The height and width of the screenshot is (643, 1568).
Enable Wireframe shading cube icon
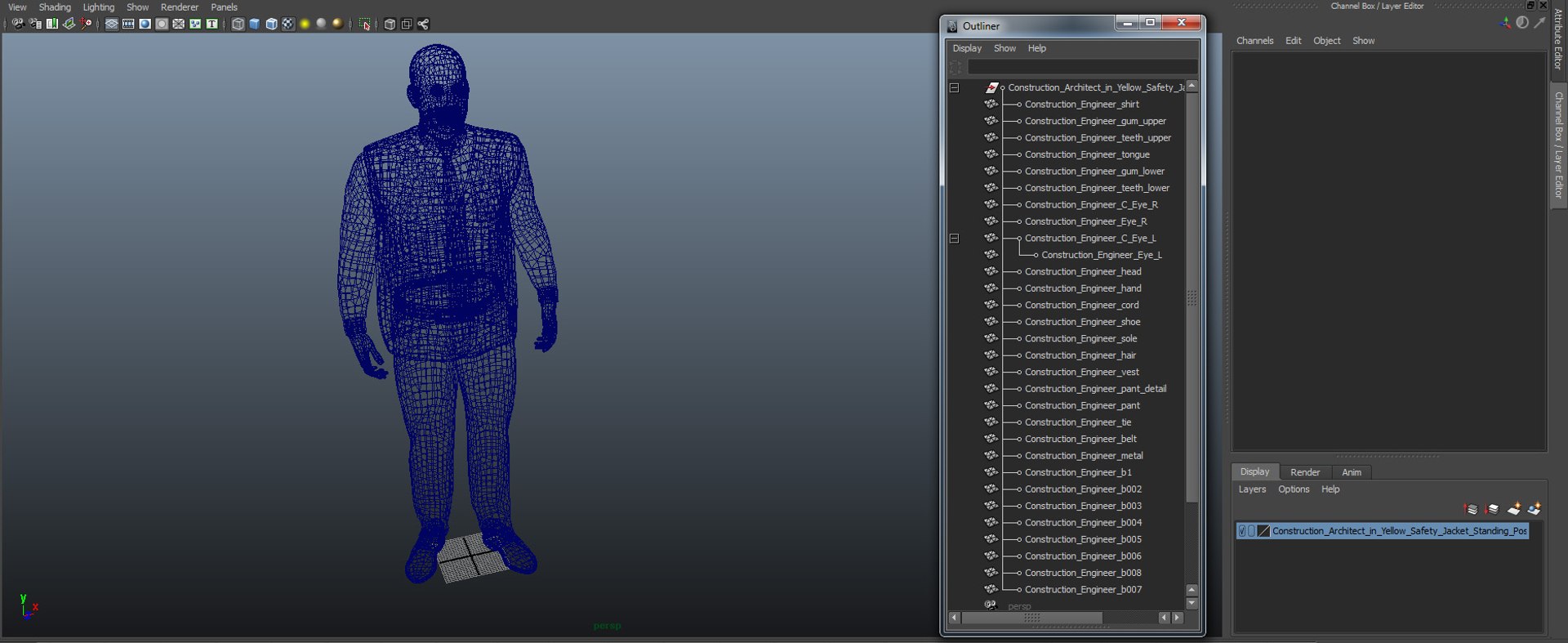coord(238,24)
